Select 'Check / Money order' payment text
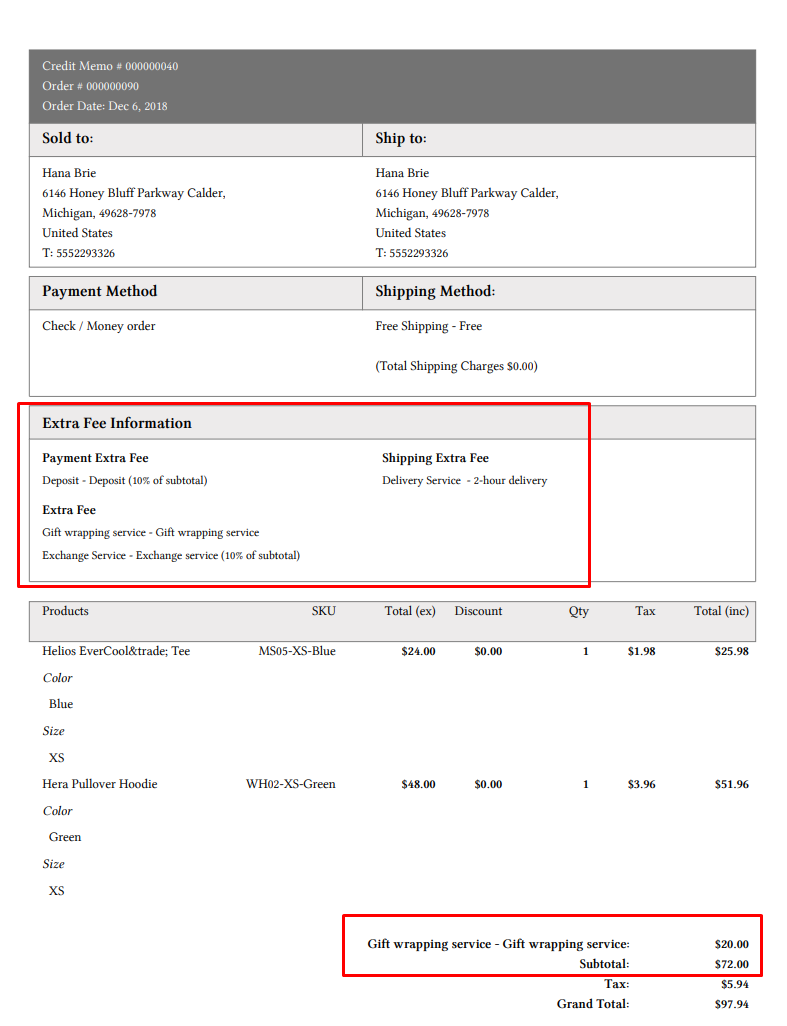The width and height of the screenshot is (787, 1026). pyautogui.click(x=98, y=326)
